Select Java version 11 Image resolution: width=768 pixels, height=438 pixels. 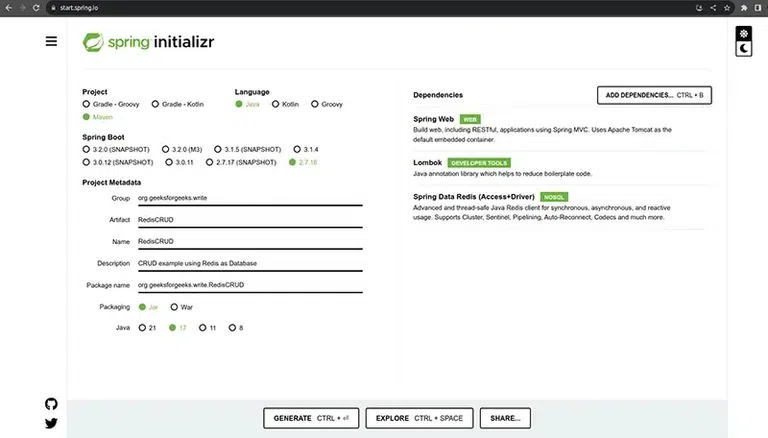[207, 328]
